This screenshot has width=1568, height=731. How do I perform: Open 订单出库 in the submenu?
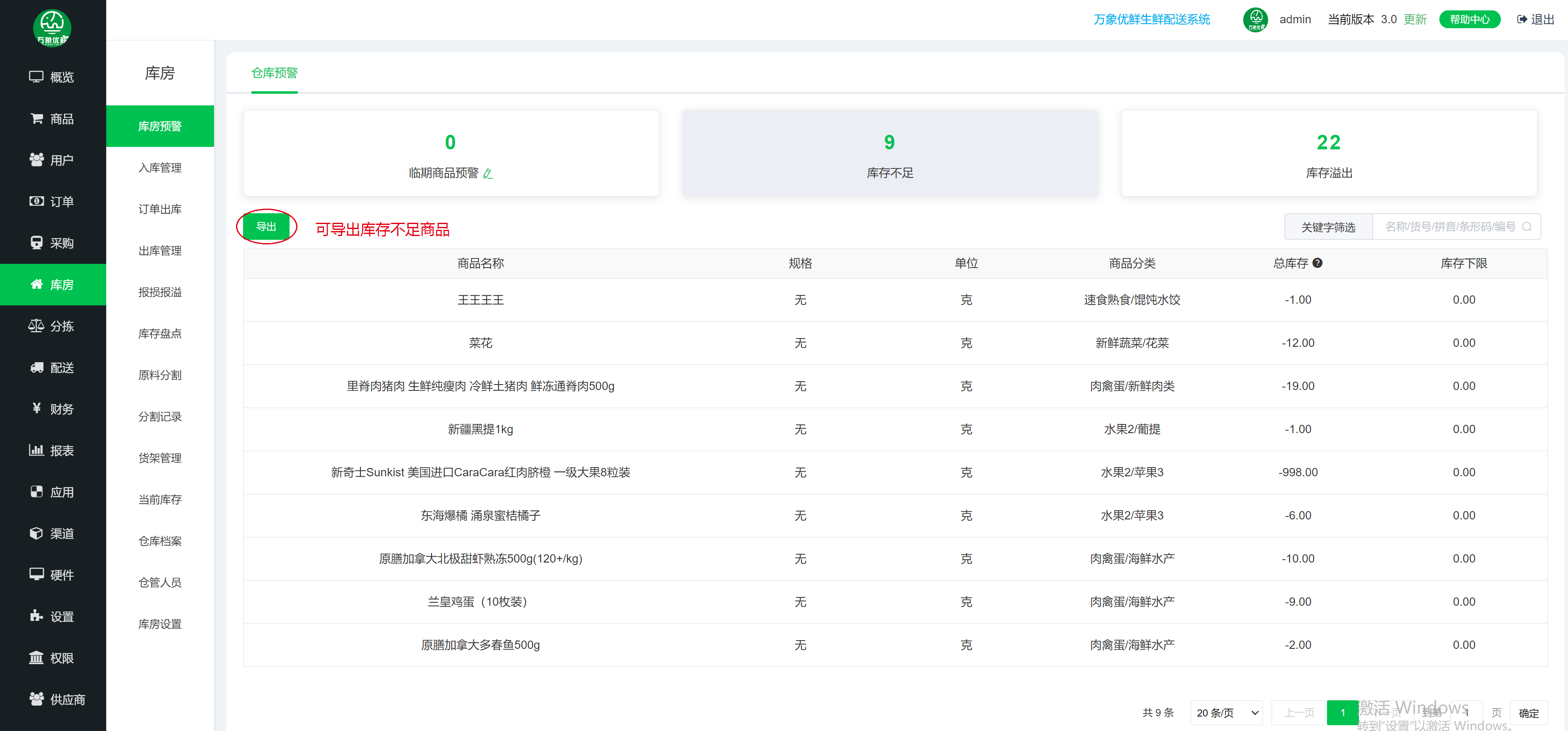tap(160, 209)
